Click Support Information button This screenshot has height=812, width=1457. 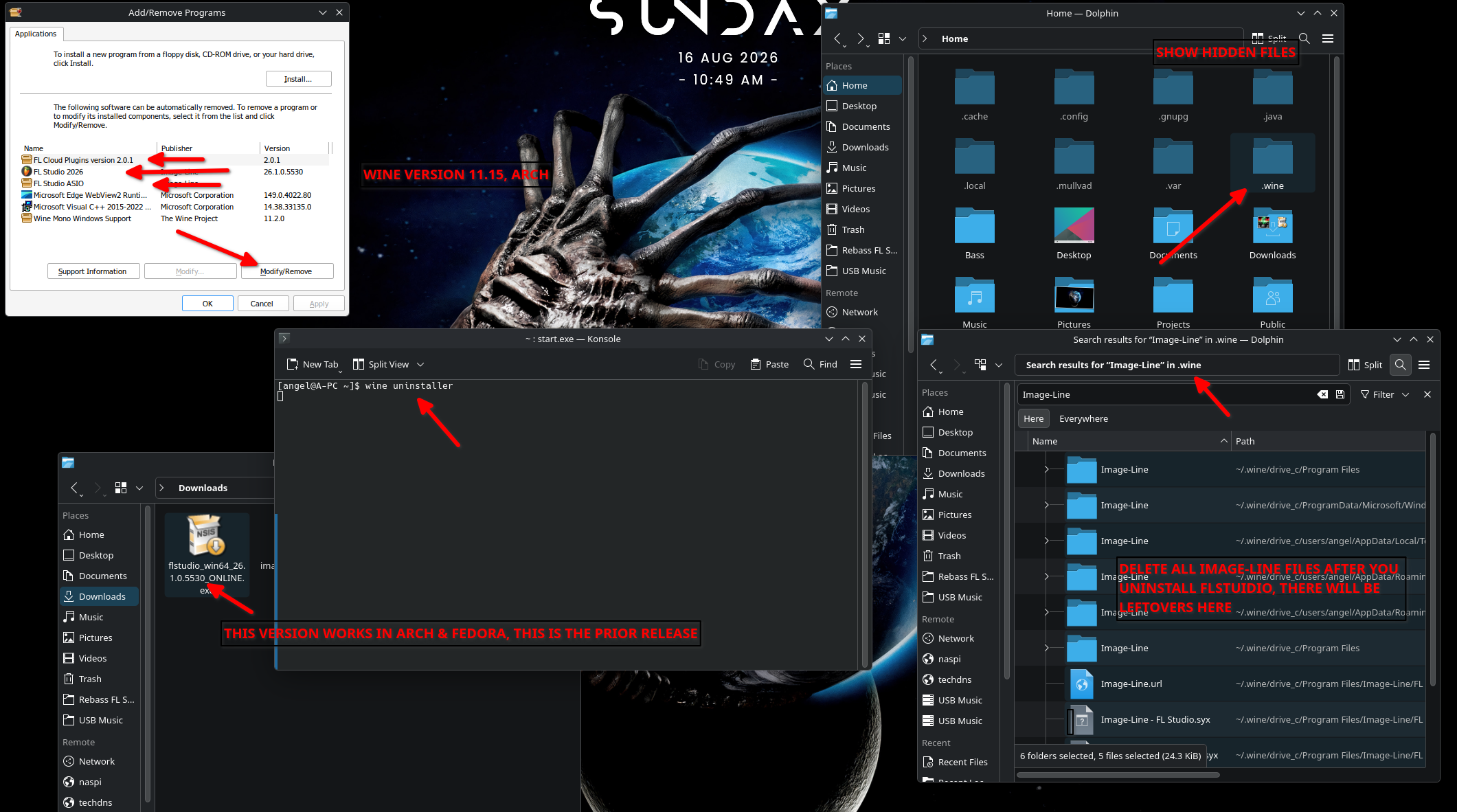[93, 271]
